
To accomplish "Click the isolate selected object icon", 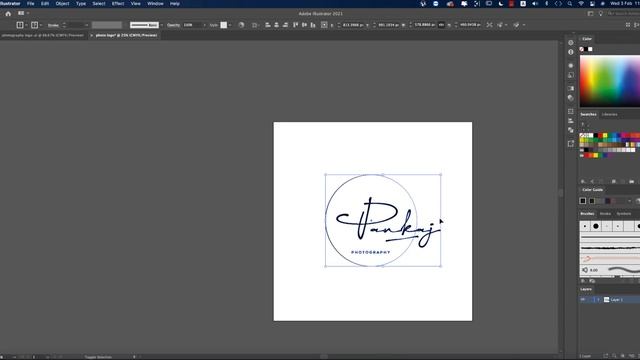I will pyautogui.click(x=489, y=25).
